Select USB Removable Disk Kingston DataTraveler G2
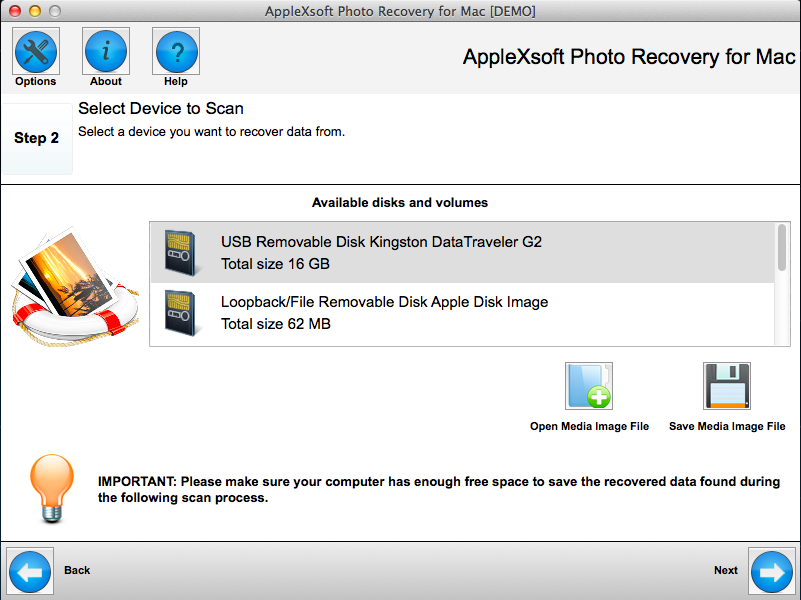 pyautogui.click(x=462, y=253)
